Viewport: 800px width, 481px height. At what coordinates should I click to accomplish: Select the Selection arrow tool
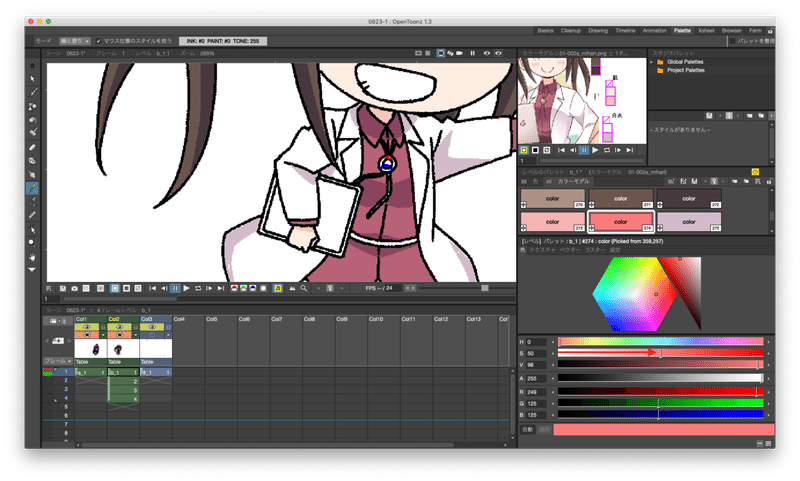point(32,79)
